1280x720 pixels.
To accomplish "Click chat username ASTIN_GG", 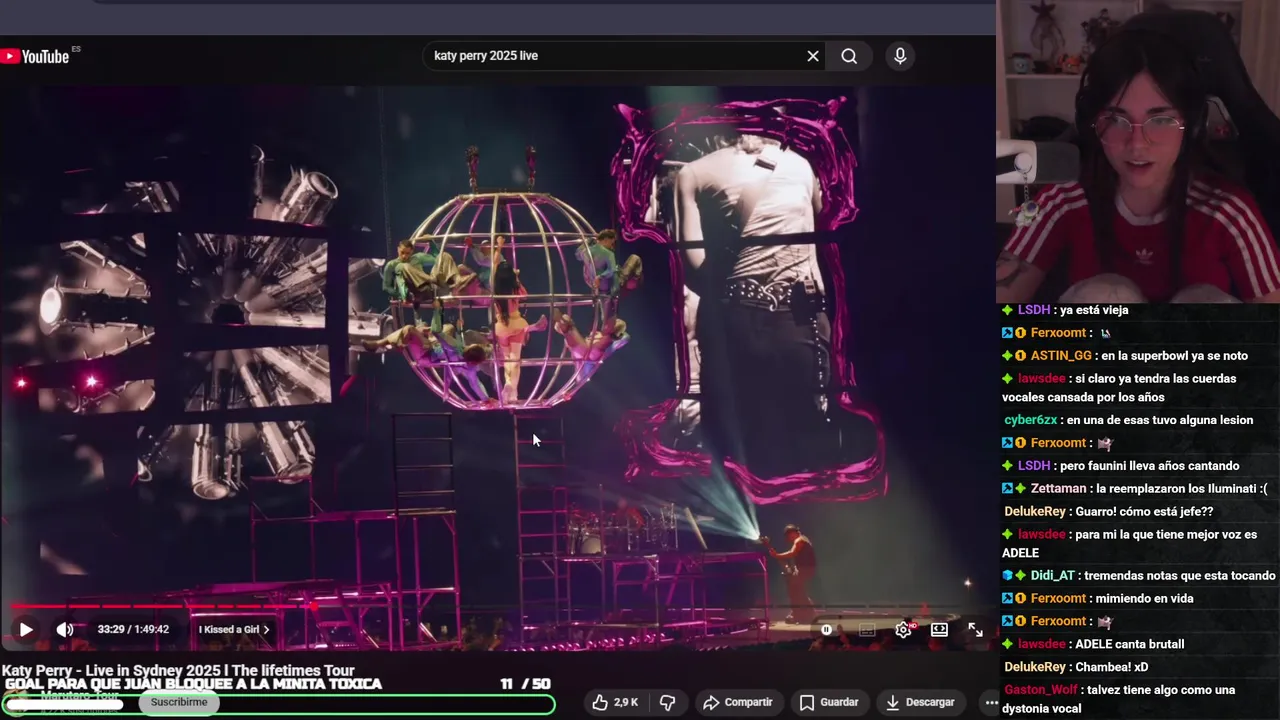I will click(1061, 356).
